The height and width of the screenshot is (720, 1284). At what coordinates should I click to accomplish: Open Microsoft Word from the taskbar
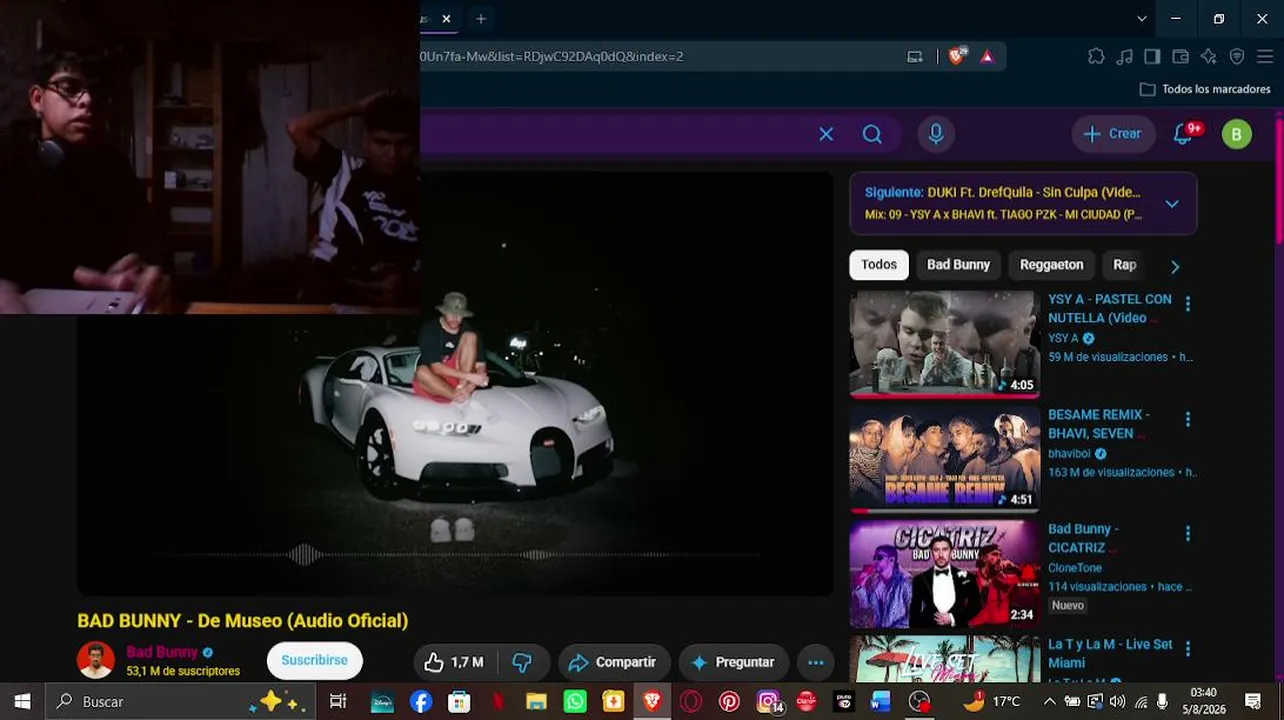tap(880, 702)
